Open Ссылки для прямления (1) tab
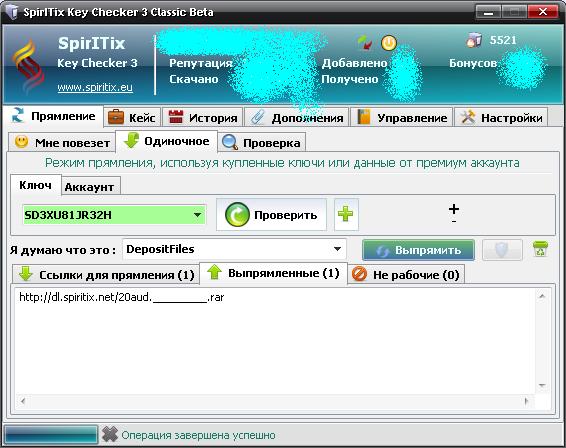This screenshot has width=566, height=448. [x=106, y=275]
